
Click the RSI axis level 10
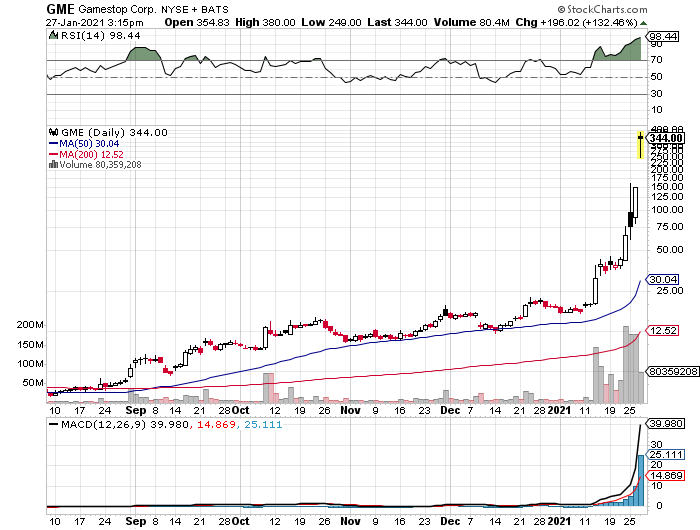(656, 110)
